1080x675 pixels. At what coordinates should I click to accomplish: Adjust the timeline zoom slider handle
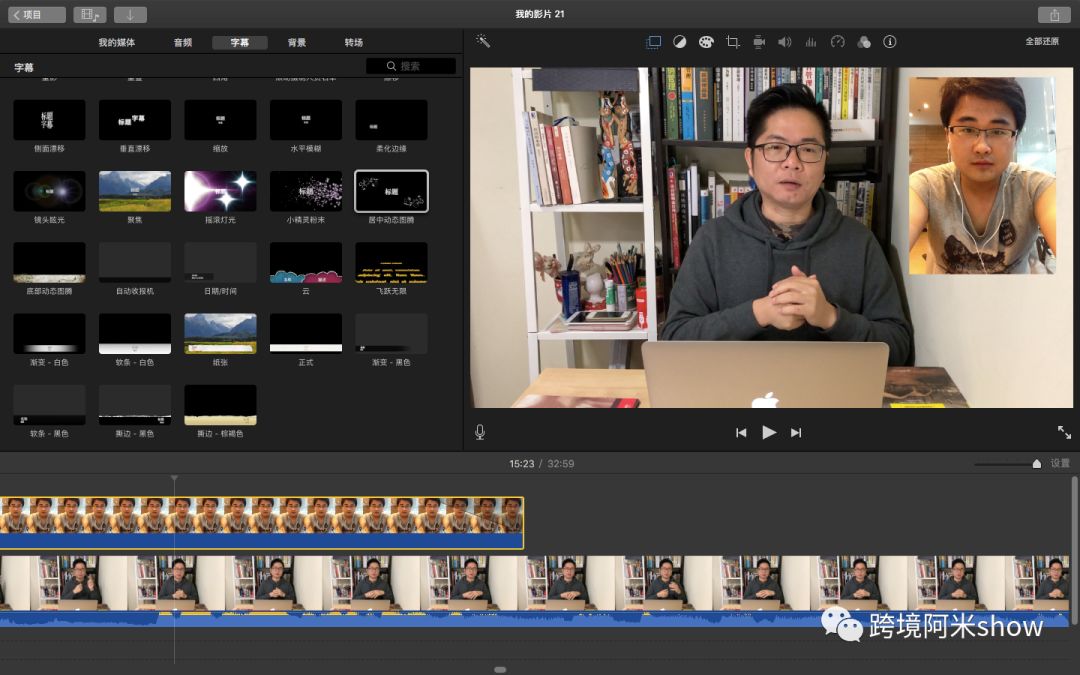pyautogui.click(x=1037, y=464)
